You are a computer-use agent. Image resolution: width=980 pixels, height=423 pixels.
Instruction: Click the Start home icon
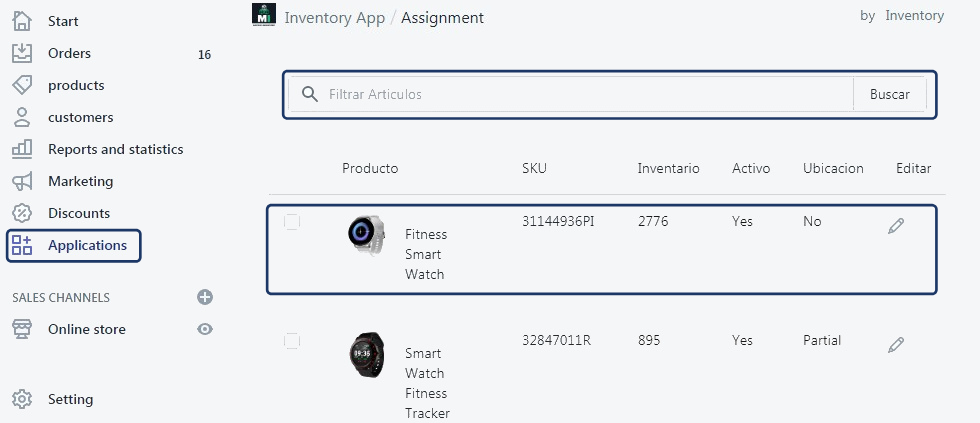pyautogui.click(x=22, y=21)
